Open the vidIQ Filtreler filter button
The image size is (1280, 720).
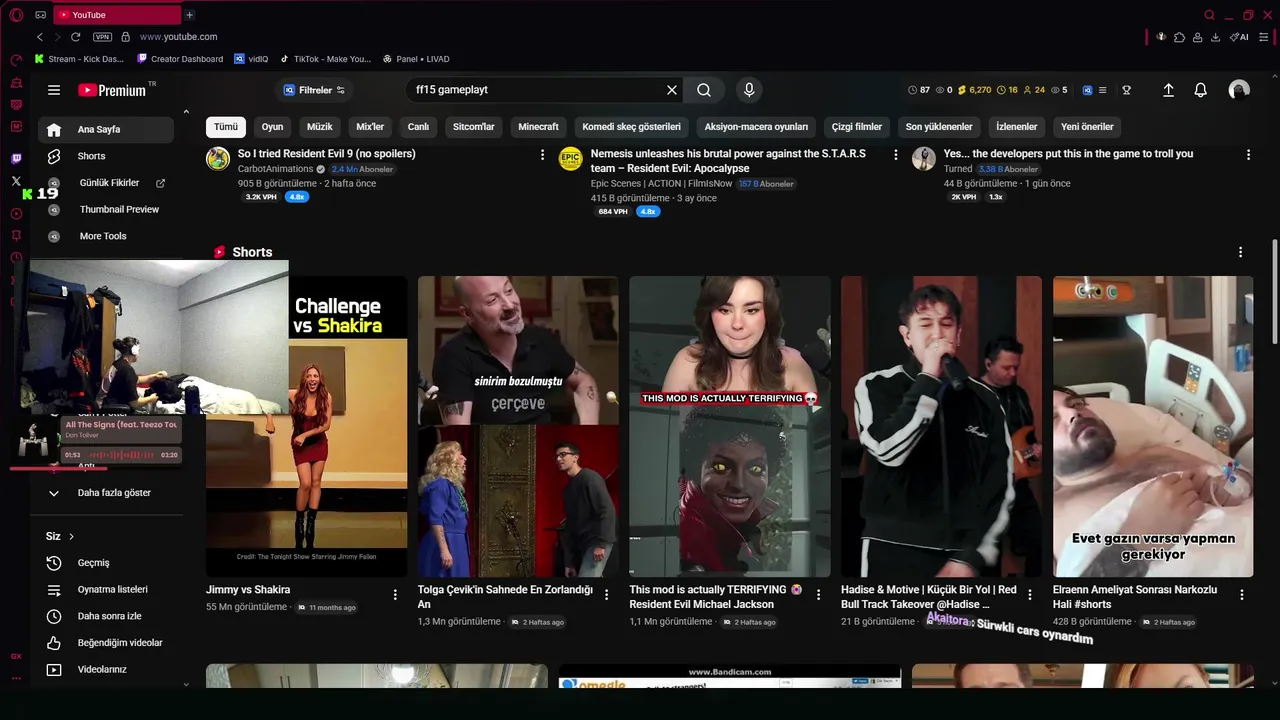pos(314,90)
